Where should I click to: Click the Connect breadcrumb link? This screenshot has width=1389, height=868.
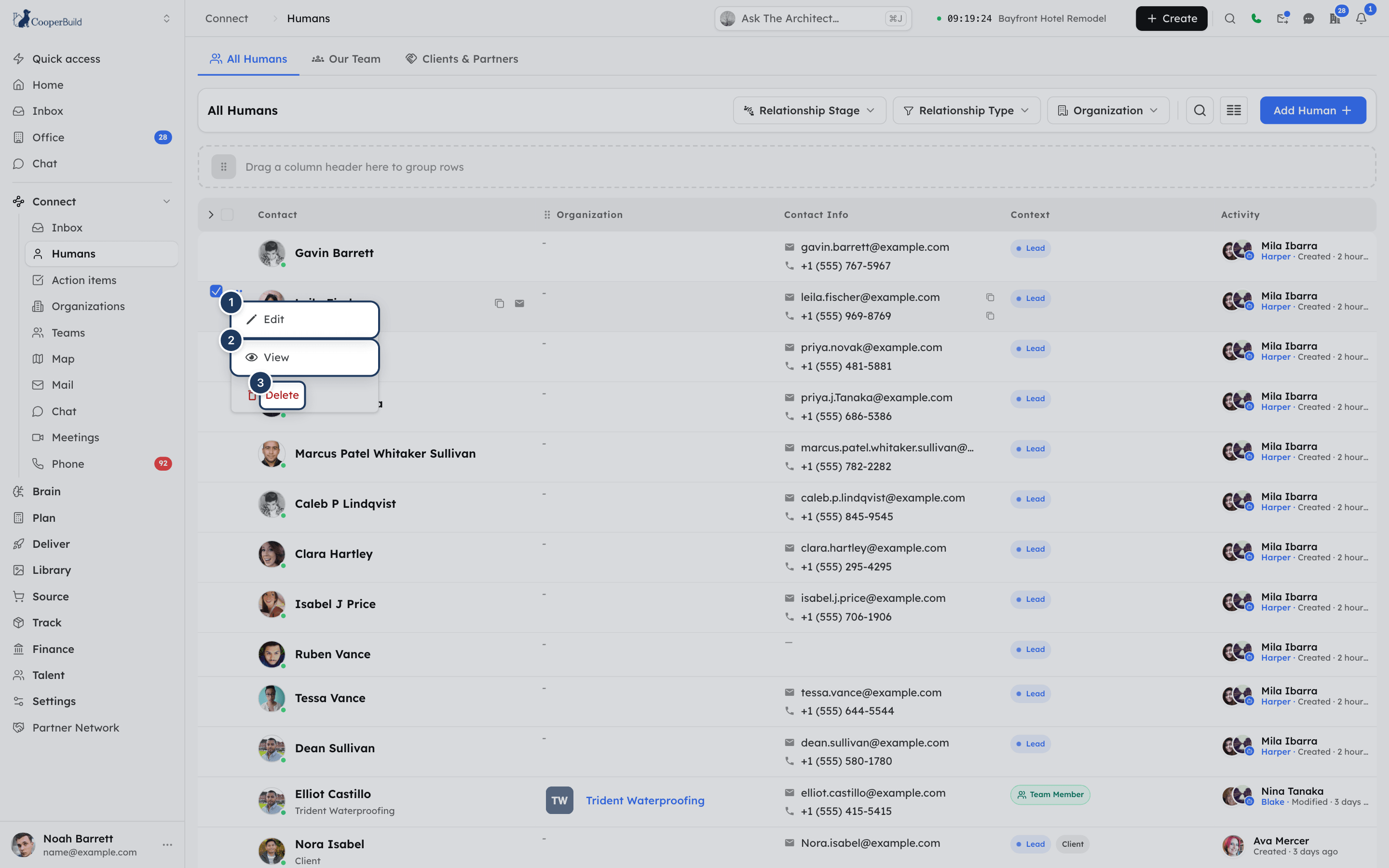click(x=227, y=18)
